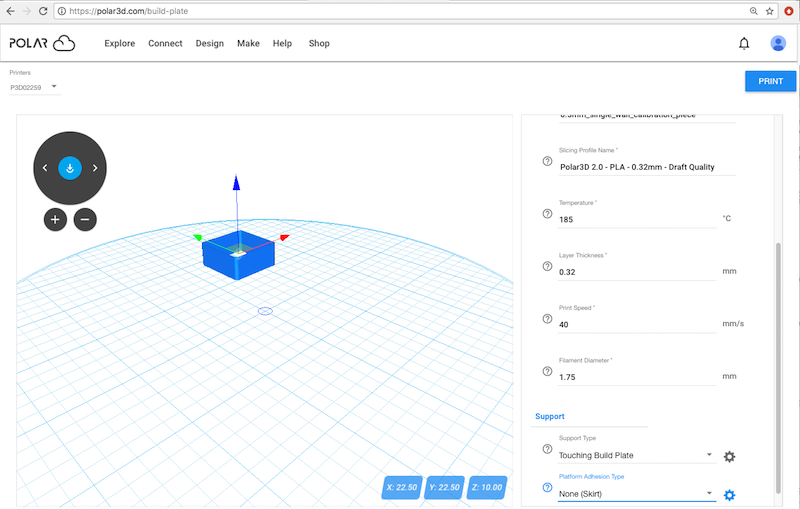This screenshot has height=509, width=800.
Task: Click the PRINT button
Action: (770, 81)
